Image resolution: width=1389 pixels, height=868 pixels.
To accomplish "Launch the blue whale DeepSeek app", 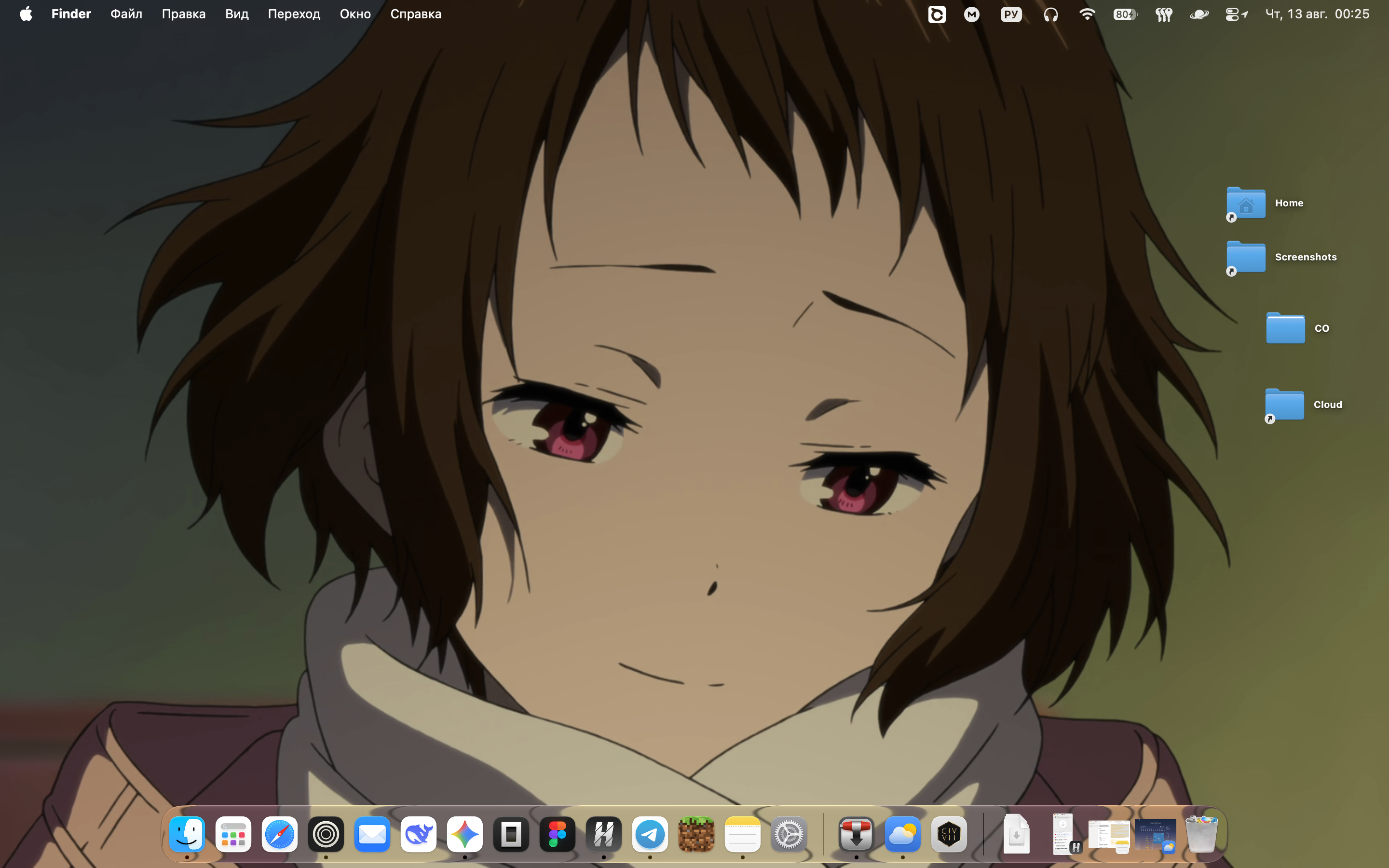I will click(x=419, y=834).
